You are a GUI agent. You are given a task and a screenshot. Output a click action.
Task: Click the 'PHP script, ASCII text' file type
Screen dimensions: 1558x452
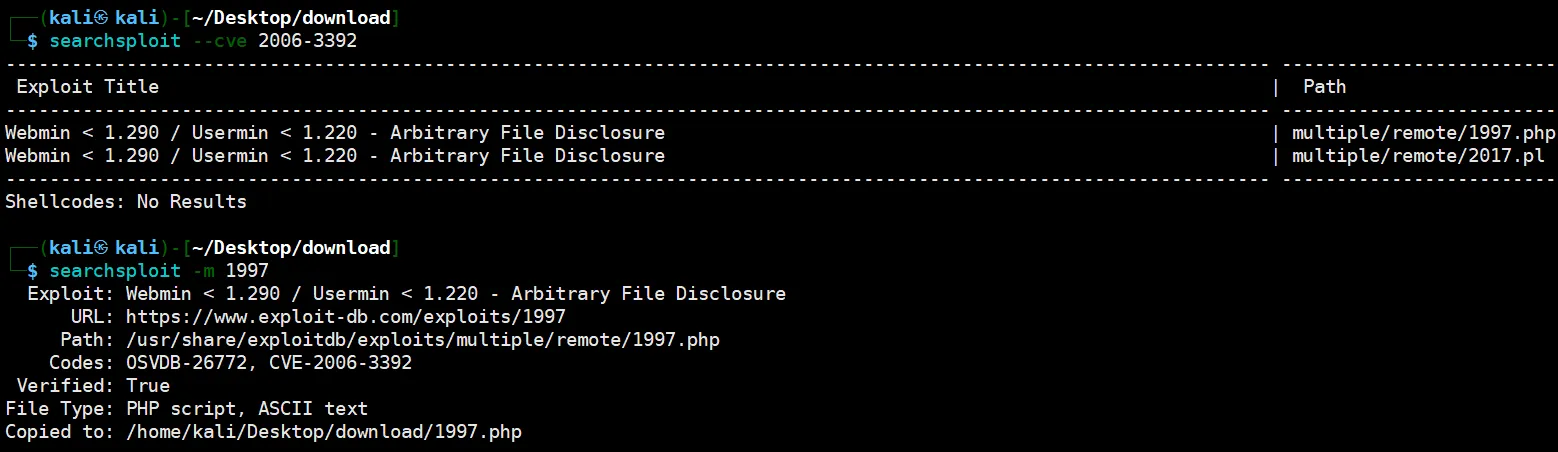(247, 409)
